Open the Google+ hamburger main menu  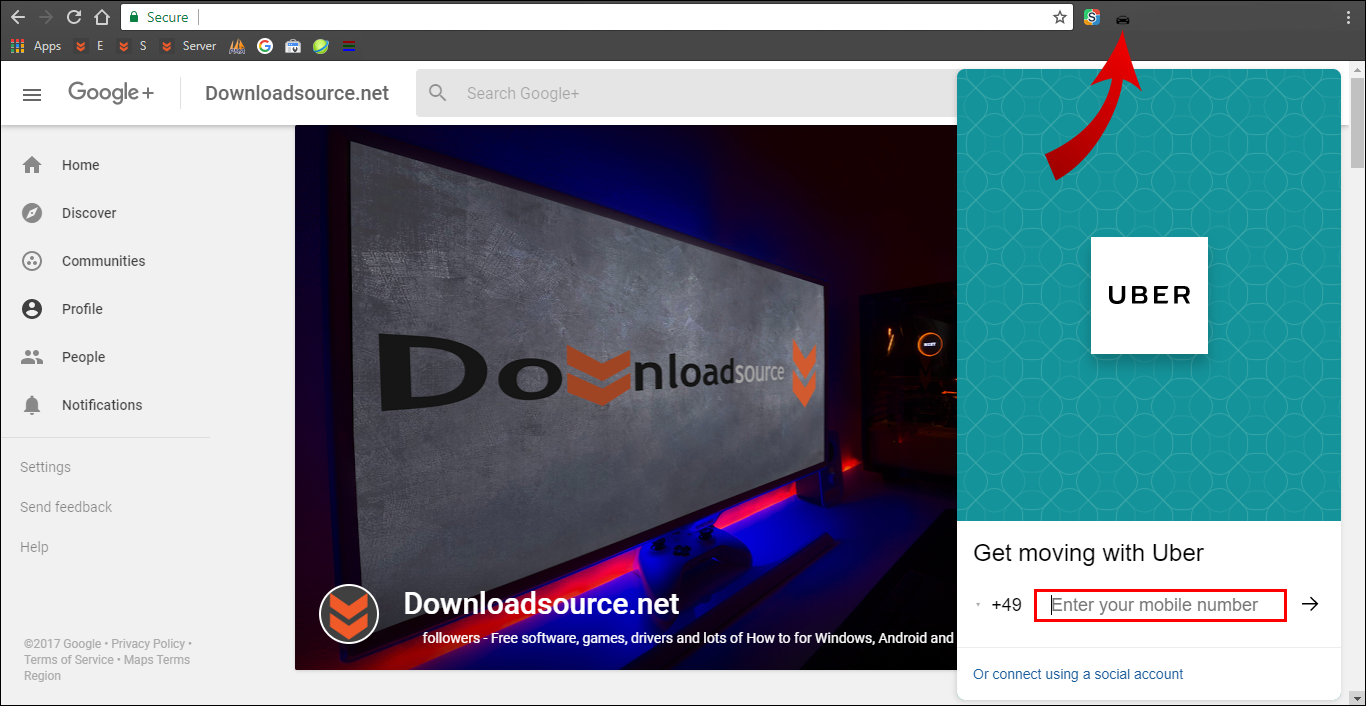click(x=32, y=94)
